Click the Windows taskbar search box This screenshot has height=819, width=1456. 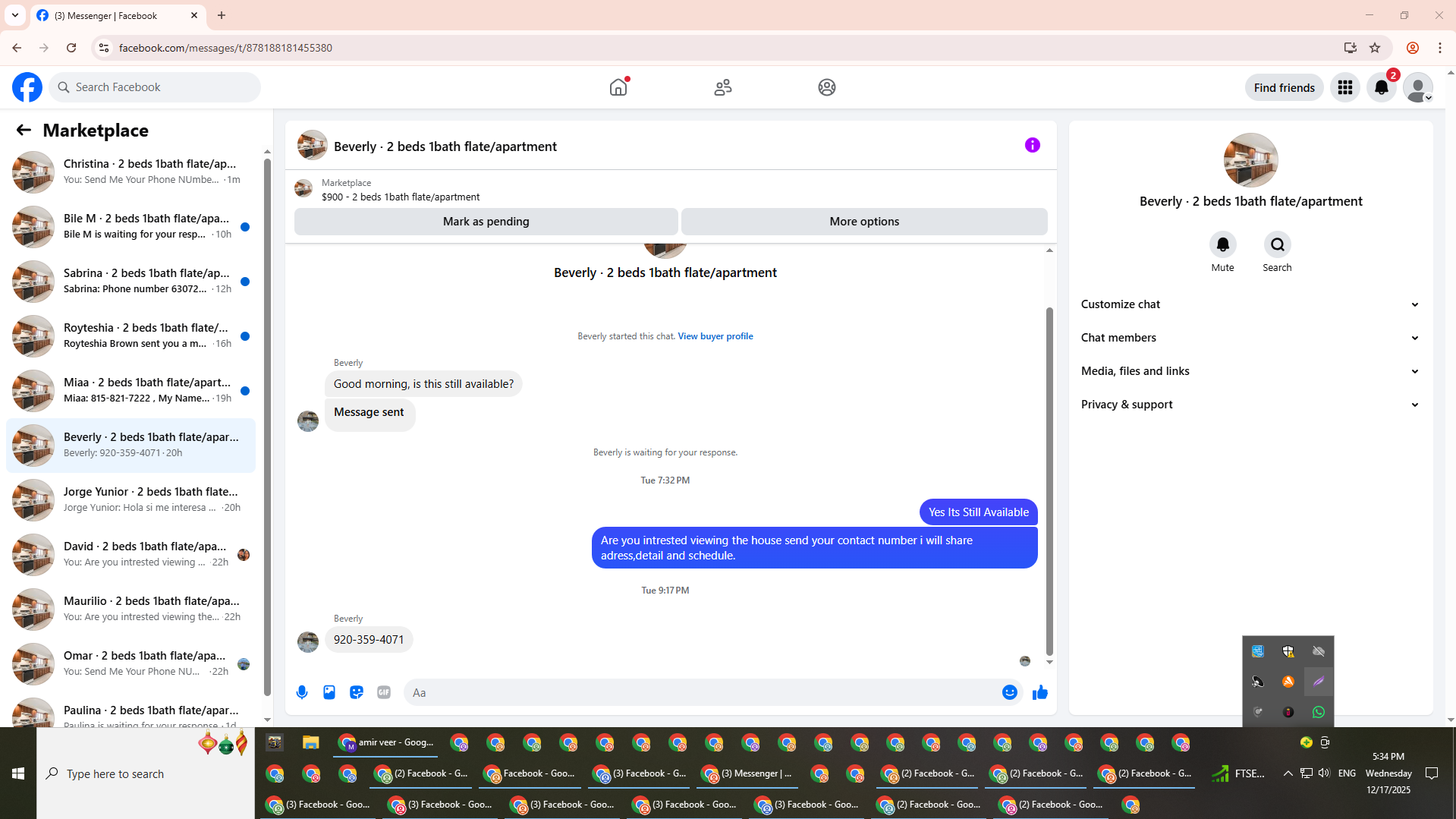coord(146,773)
